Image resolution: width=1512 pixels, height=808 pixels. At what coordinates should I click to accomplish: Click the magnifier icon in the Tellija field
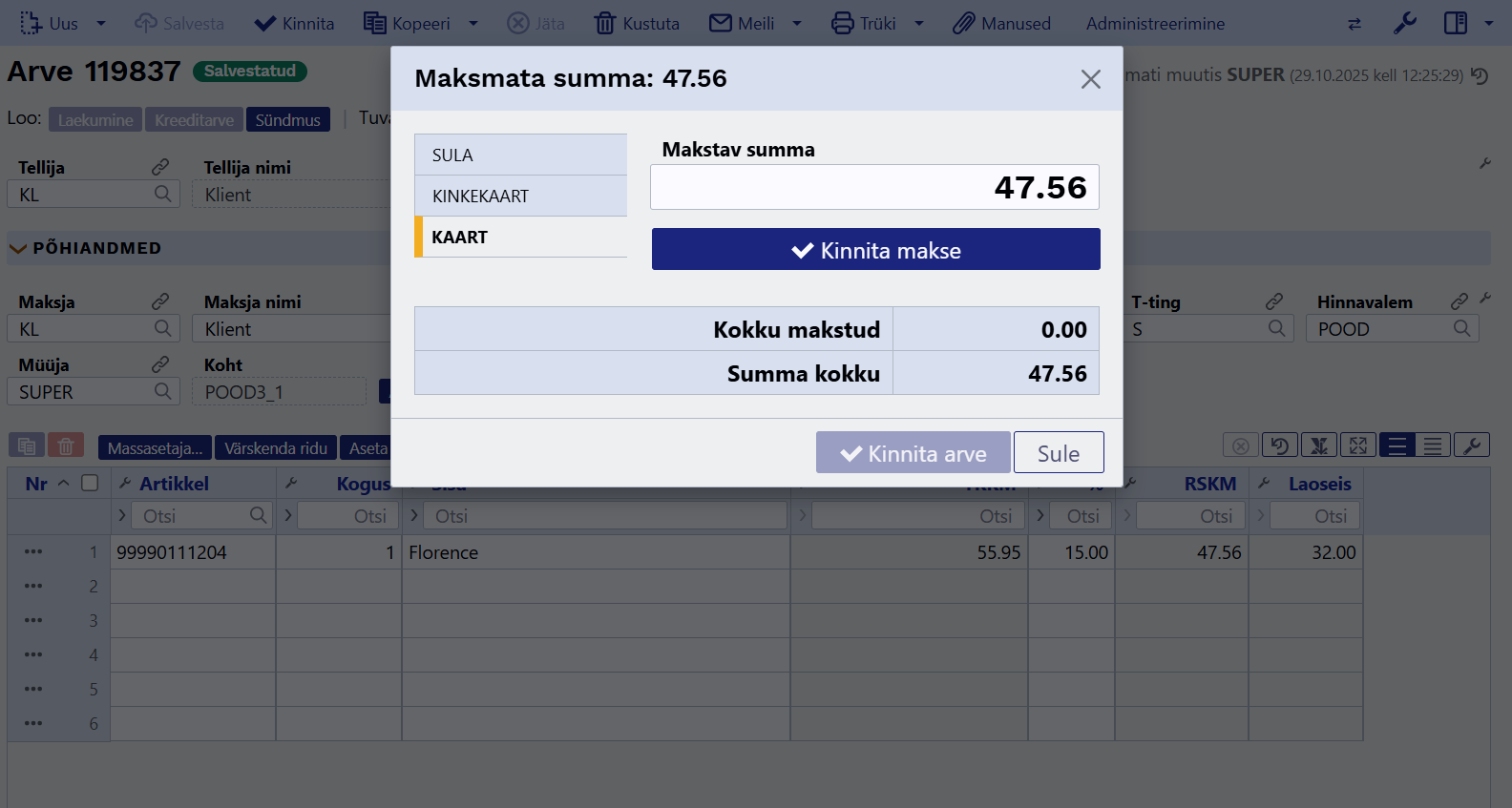(x=163, y=194)
